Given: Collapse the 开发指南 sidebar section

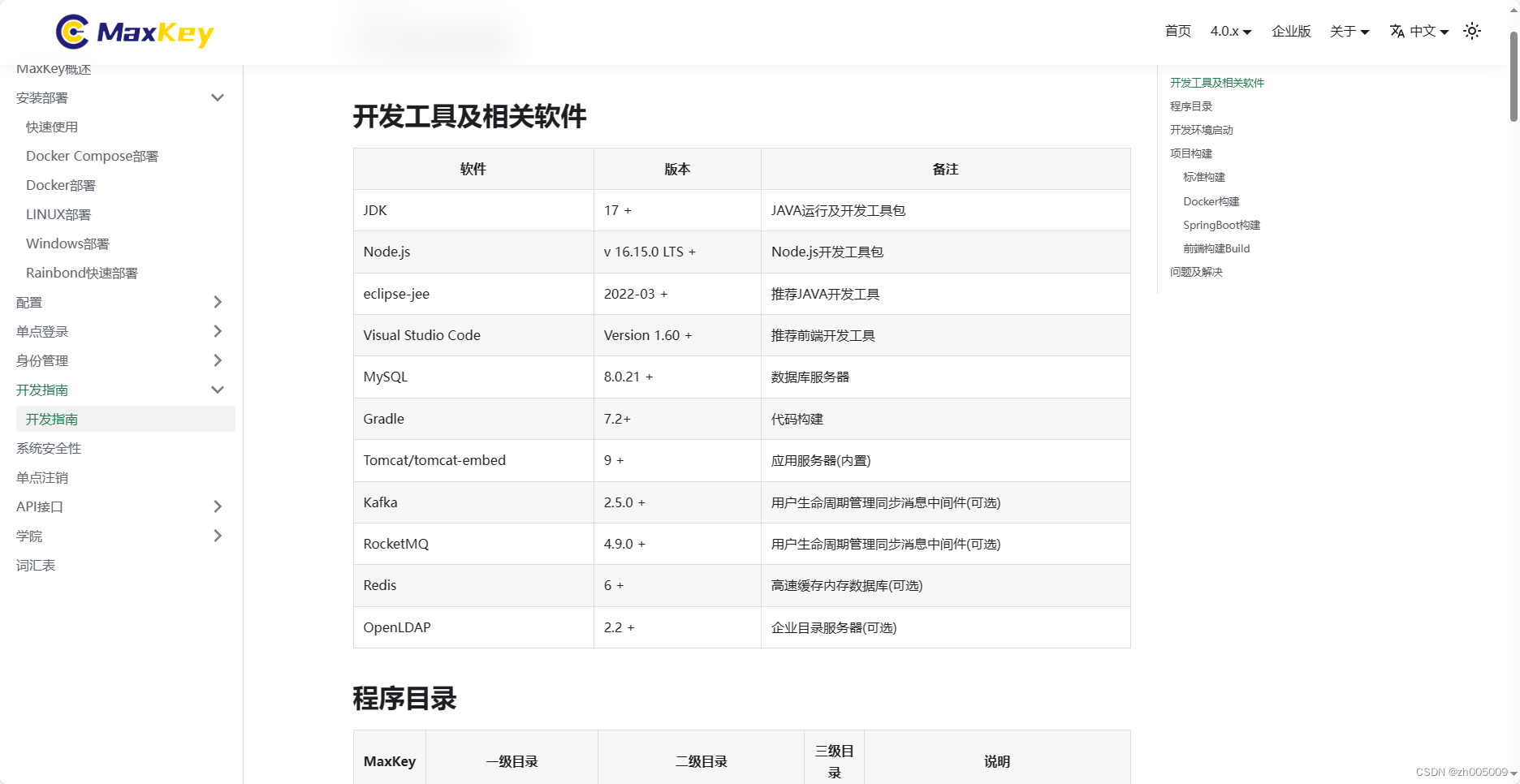Looking at the screenshot, I should (217, 390).
